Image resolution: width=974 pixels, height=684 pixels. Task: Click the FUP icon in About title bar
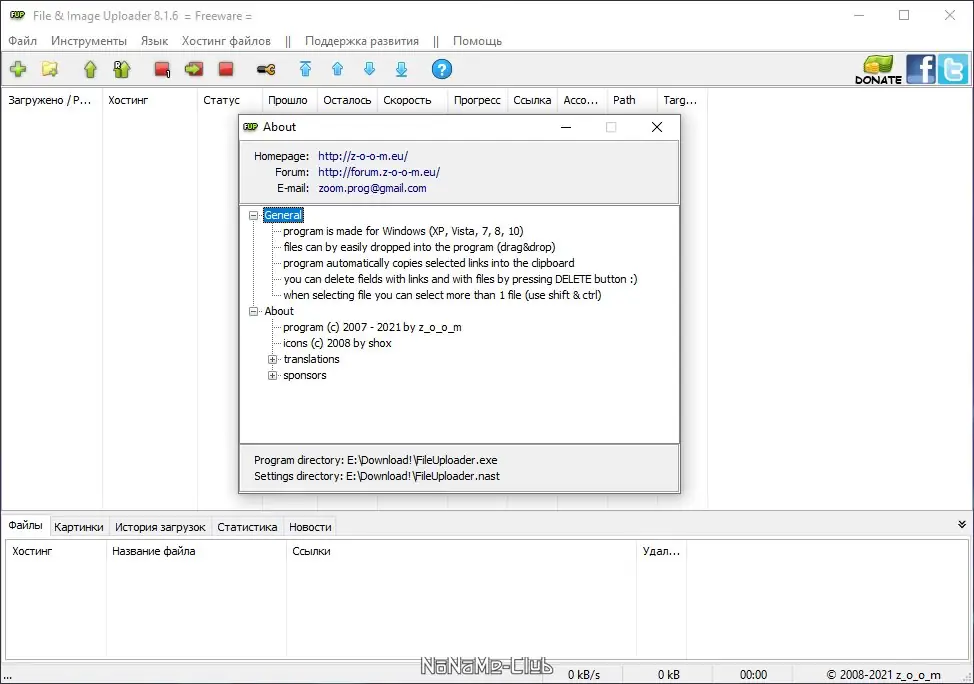point(250,127)
